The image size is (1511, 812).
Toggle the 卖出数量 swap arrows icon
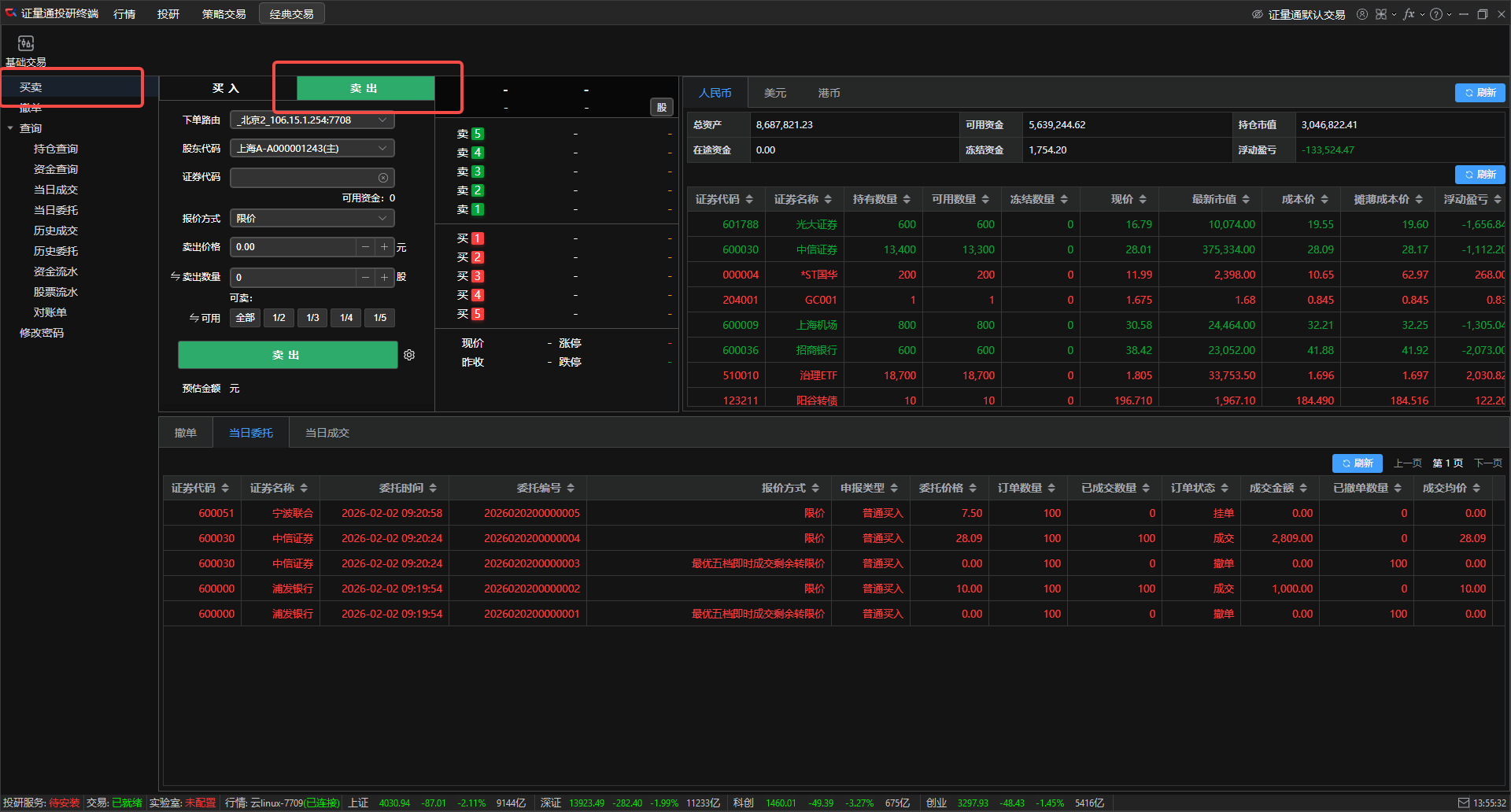175,277
